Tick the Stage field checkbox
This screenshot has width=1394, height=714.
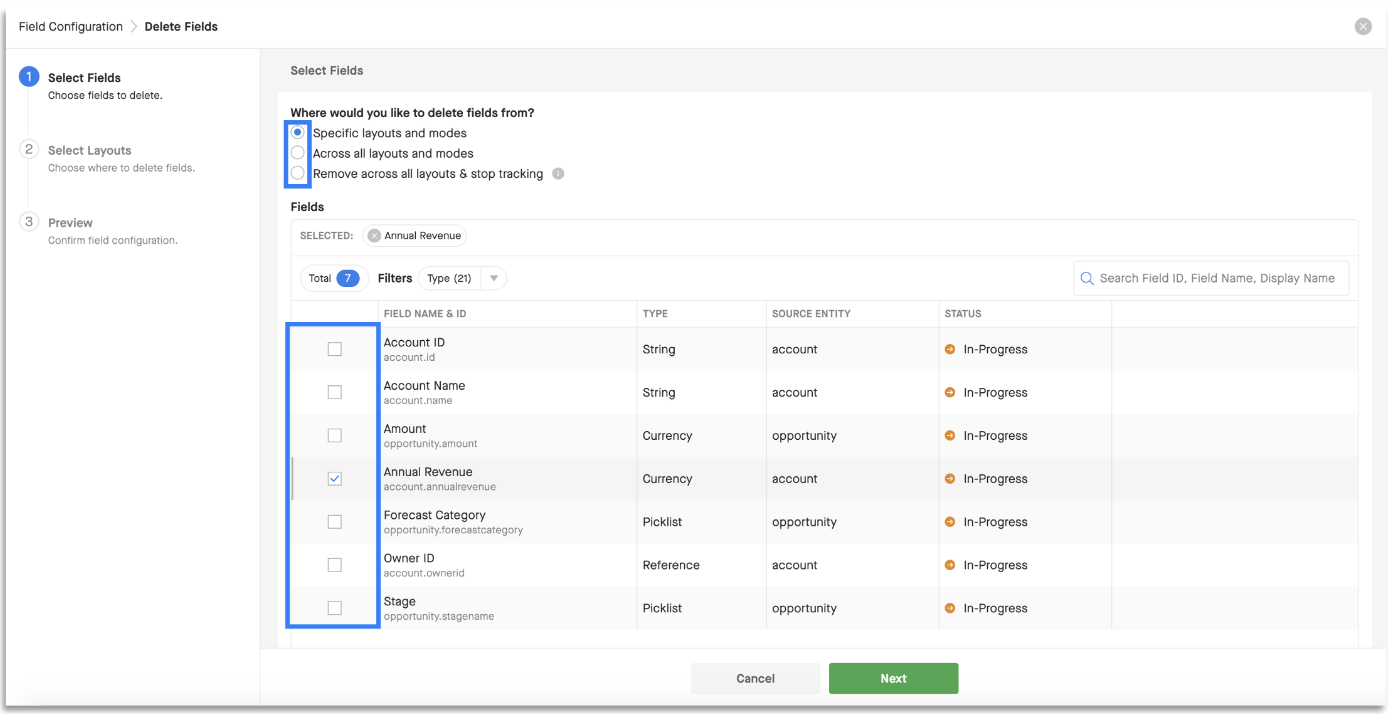point(335,608)
